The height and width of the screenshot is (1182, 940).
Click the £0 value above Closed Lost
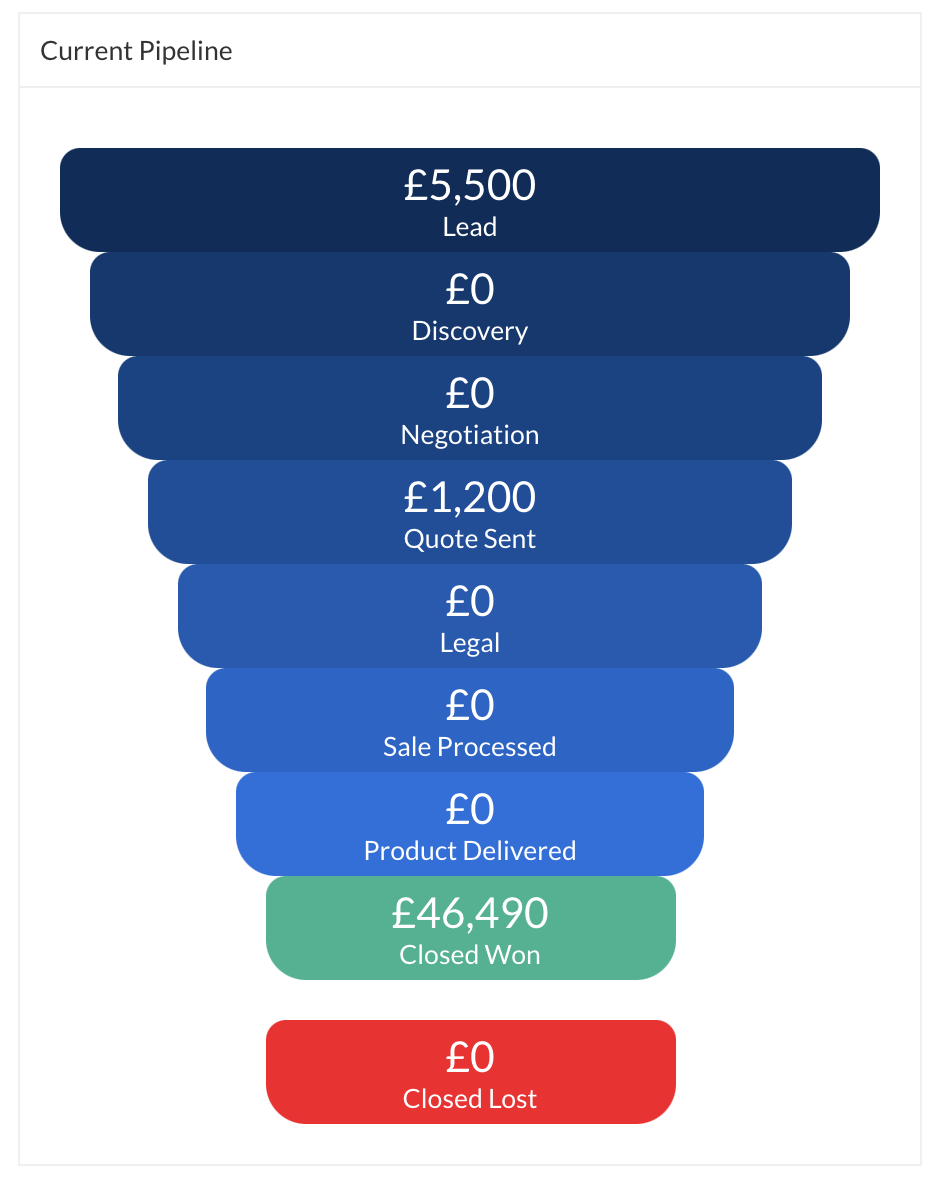[470, 1057]
